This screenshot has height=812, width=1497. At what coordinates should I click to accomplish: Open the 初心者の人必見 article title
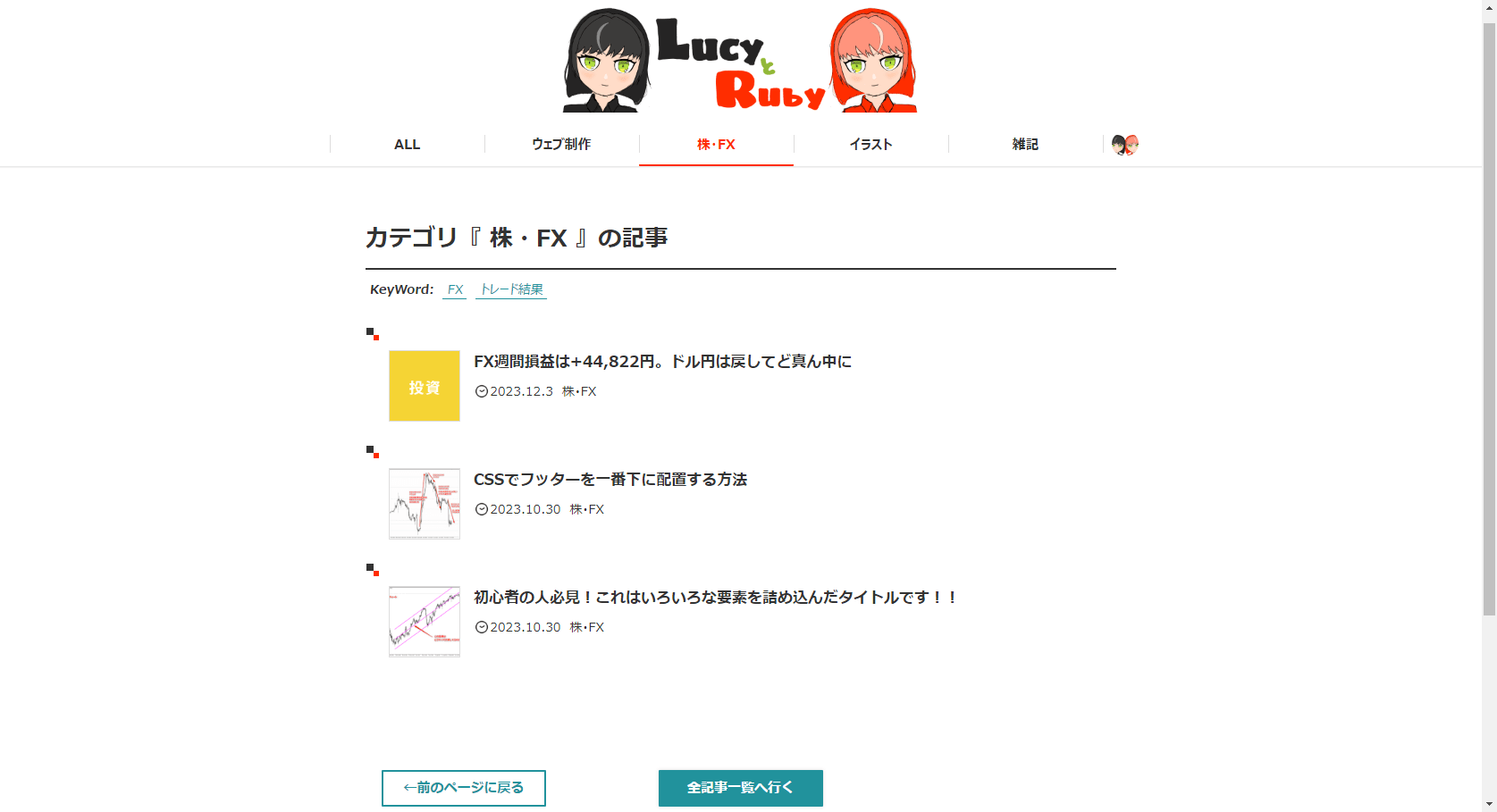click(715, 598)
